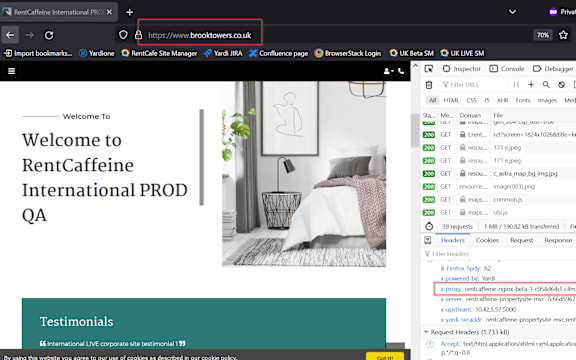Switch to the Request tab
This screenshot has height=360, width=576.
(521, 240)
